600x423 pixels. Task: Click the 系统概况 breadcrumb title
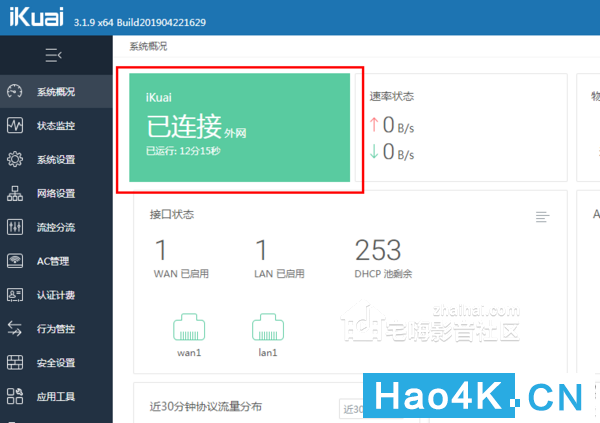coord(148,46)
